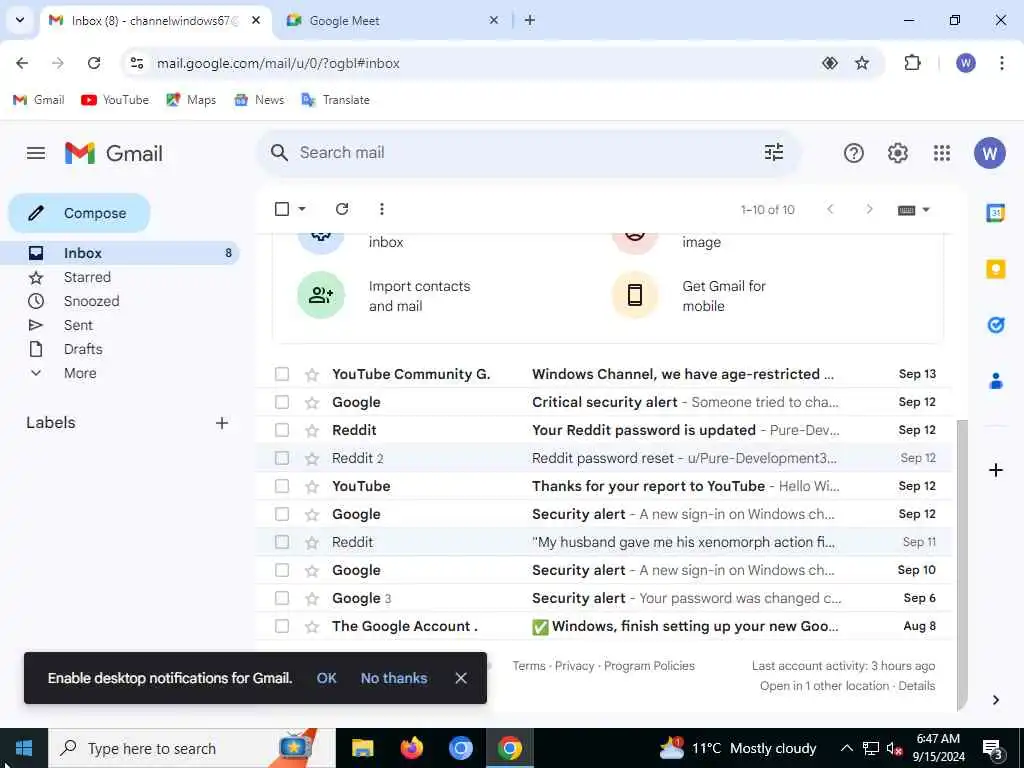Open the Google apps grid

[x=942, y=153]
